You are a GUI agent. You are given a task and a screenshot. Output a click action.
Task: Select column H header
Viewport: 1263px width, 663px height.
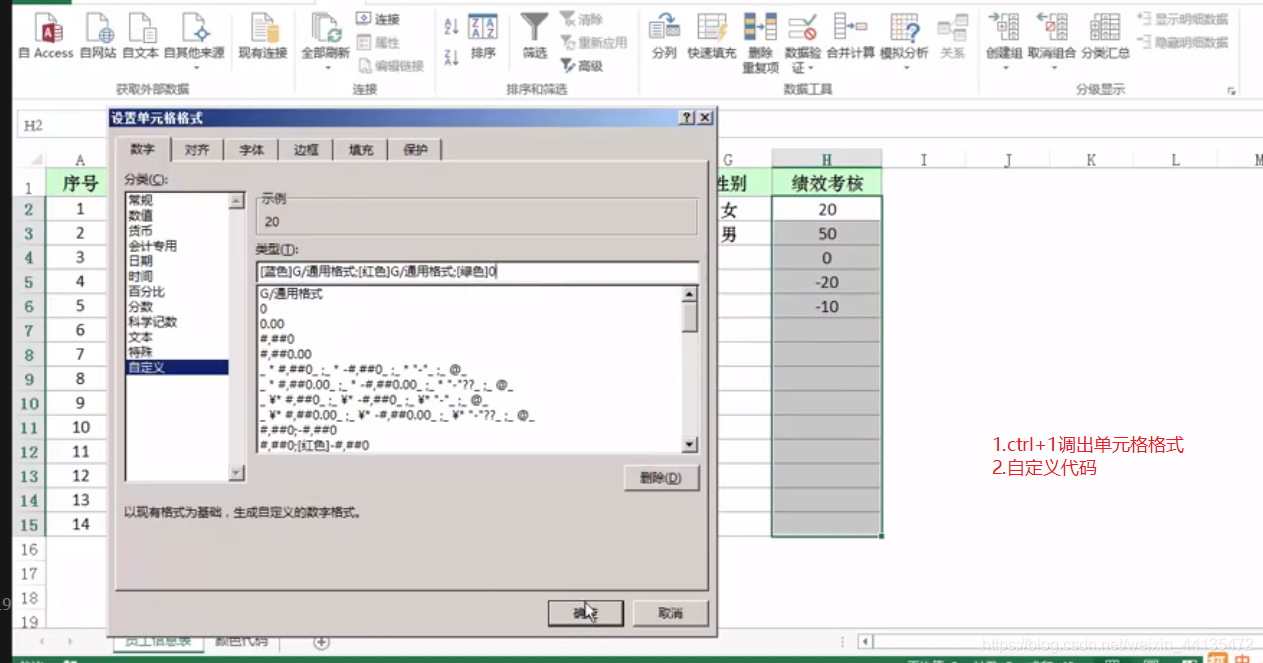827,159
